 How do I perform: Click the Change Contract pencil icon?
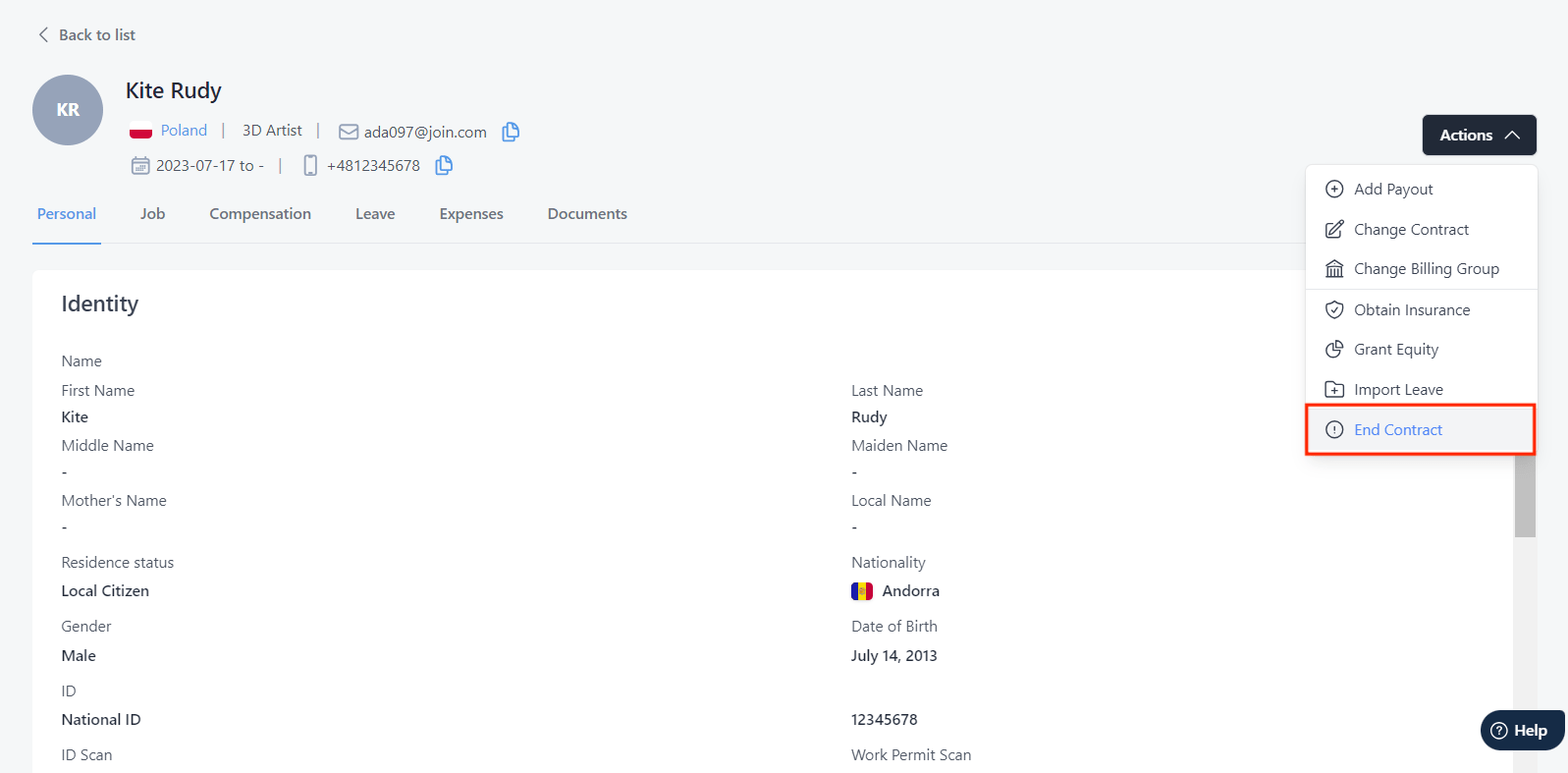coord(1334,229)
